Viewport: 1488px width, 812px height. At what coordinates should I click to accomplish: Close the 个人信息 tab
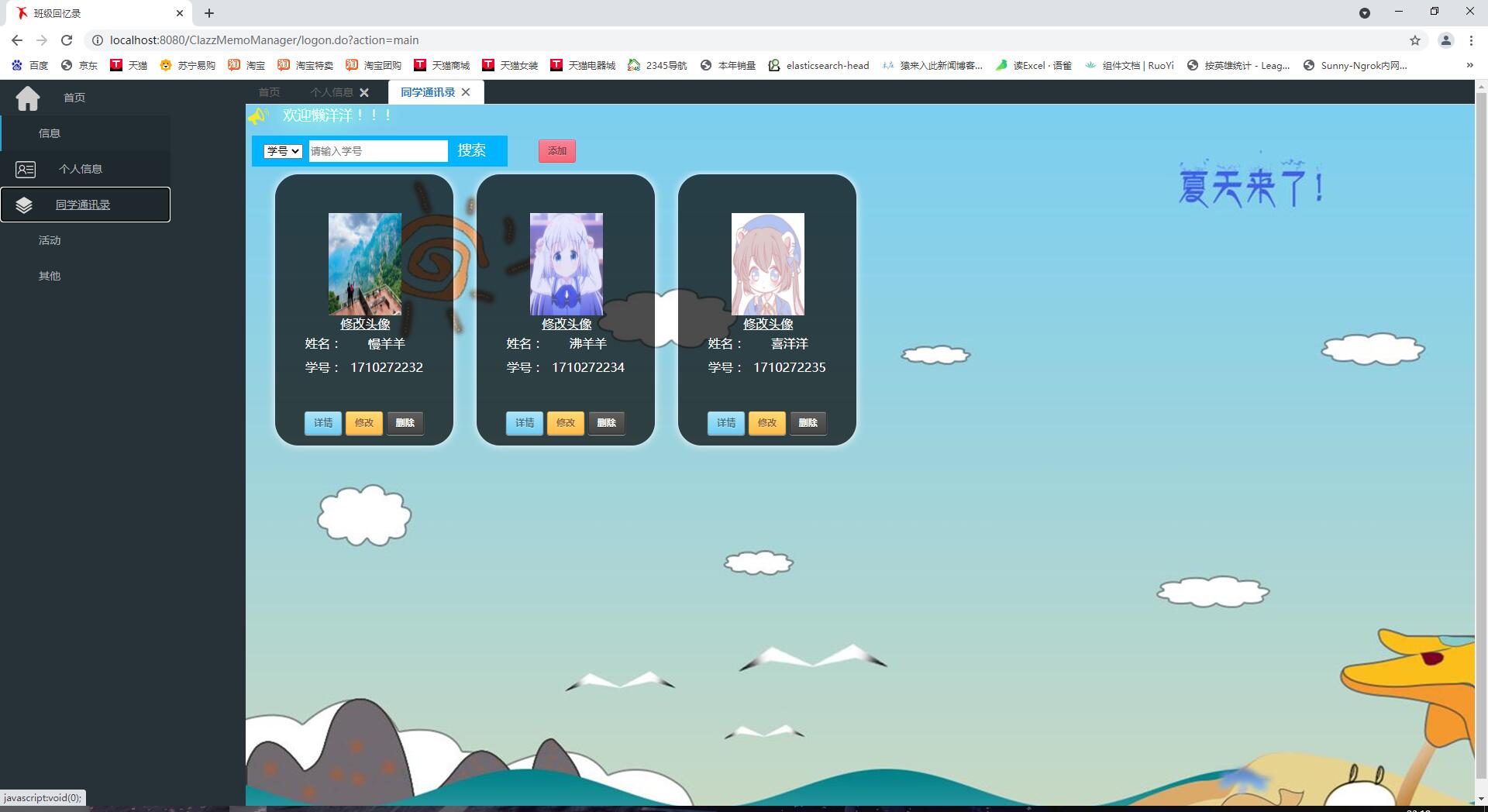click(x=364, y=92)
